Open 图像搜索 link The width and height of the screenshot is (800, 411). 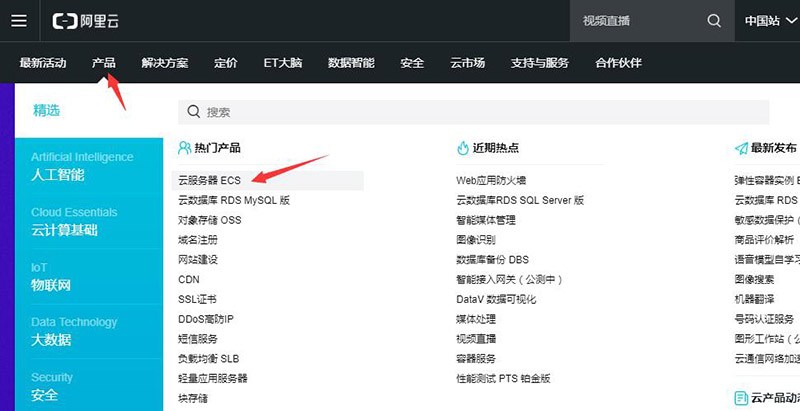(754, 279)
